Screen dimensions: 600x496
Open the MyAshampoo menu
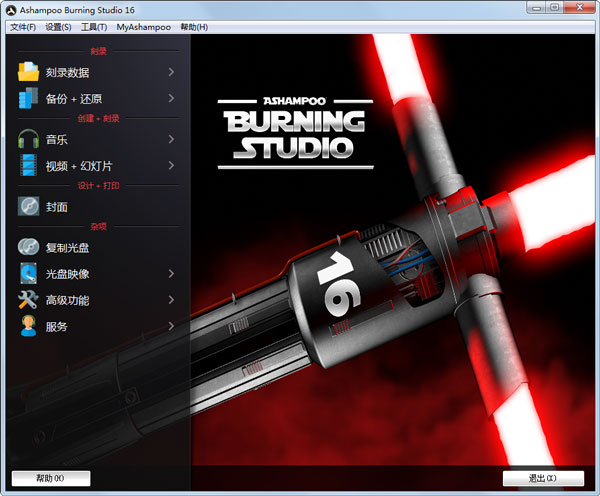(x=143, y=27)
